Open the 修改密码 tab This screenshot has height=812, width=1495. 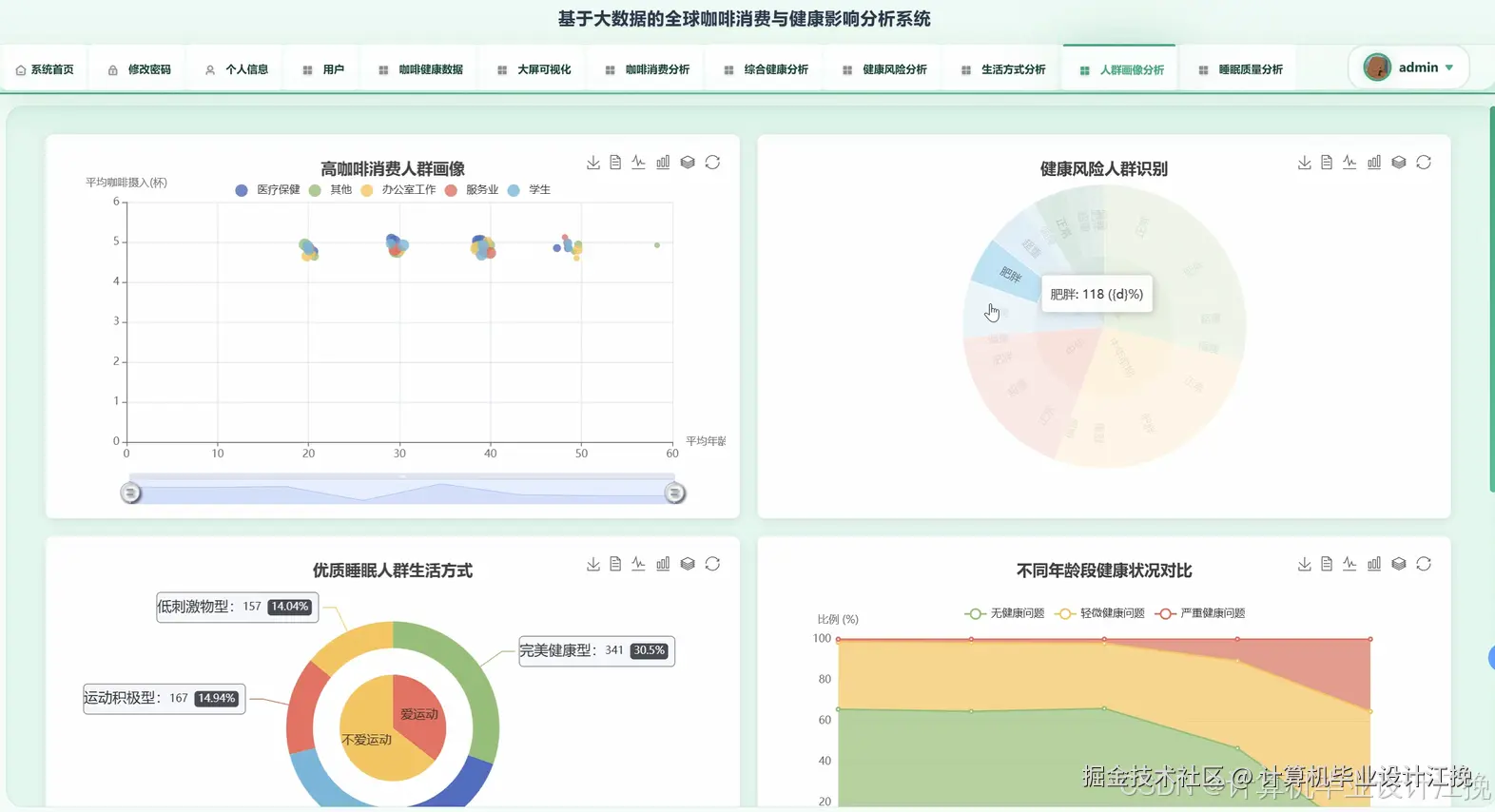tap(139, 69)
